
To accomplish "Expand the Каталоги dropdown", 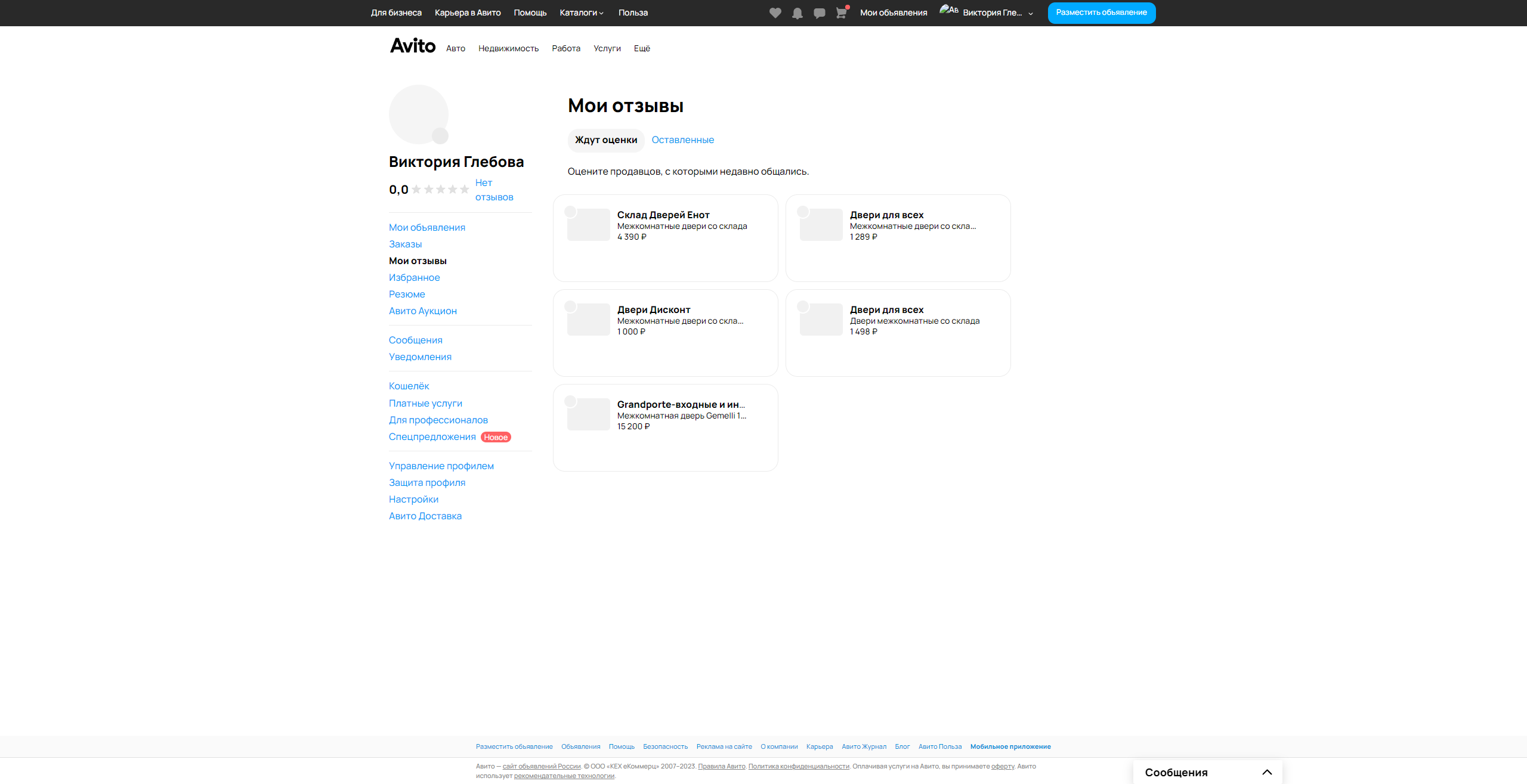I will pos(581,13).
